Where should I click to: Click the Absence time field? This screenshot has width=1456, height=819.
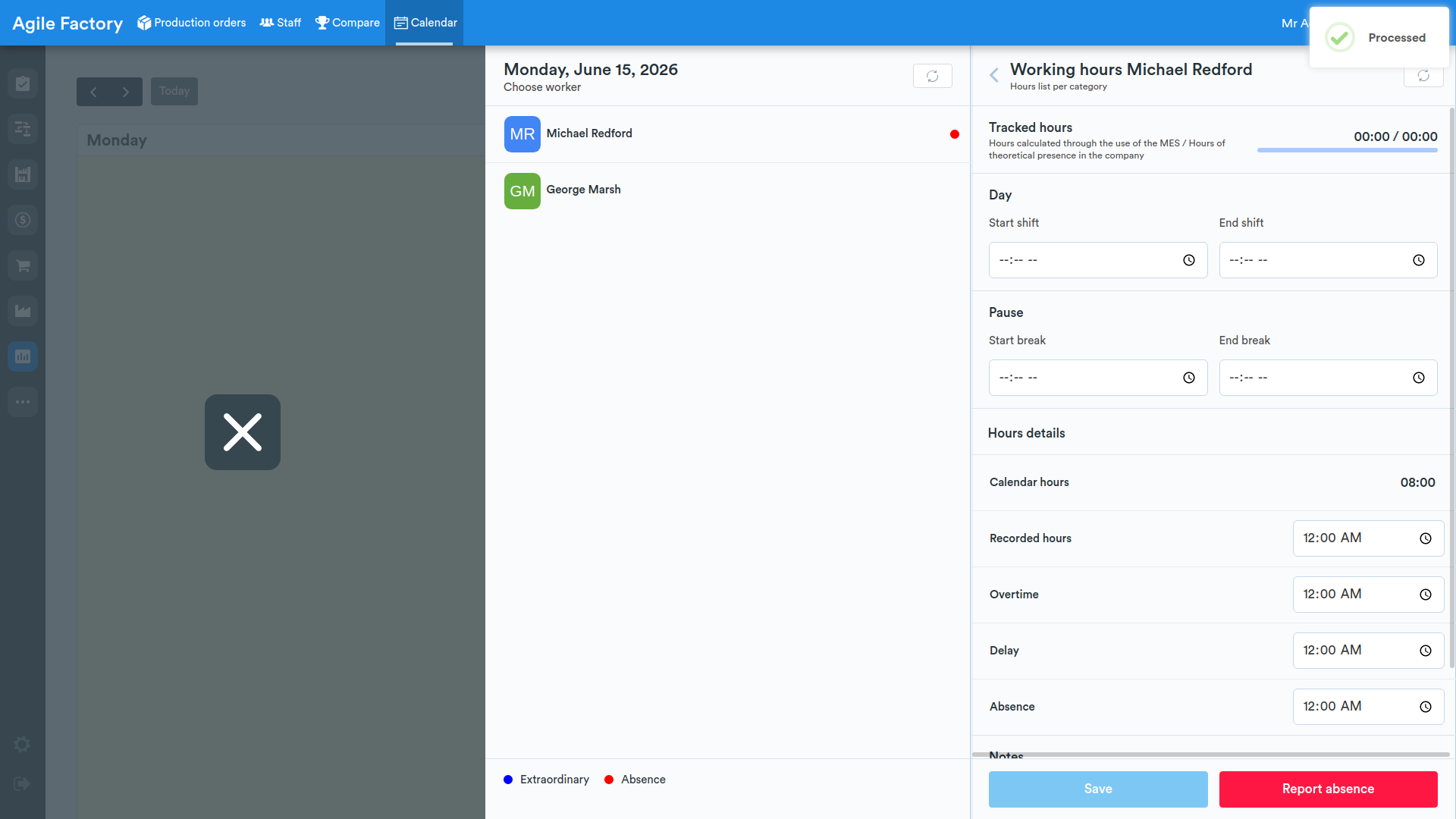(1368, 707)
